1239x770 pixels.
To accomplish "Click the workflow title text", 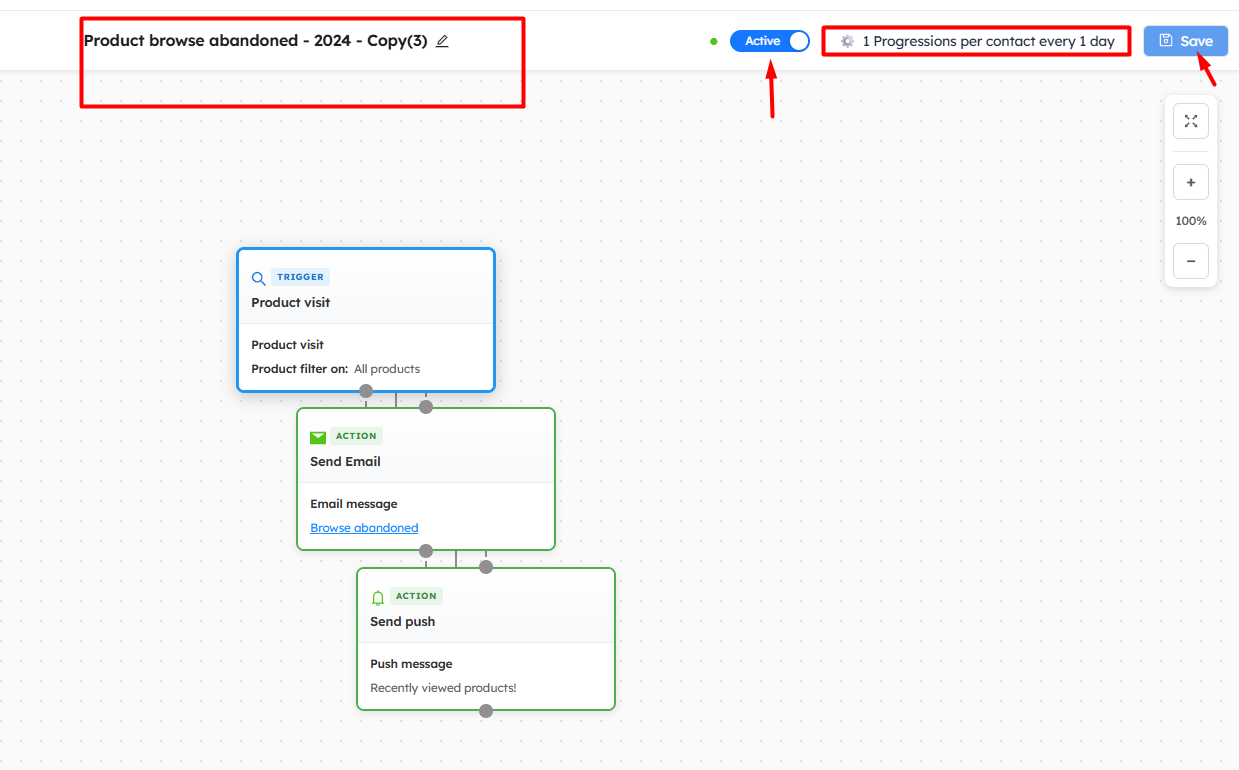I will (x=255, y=41).
